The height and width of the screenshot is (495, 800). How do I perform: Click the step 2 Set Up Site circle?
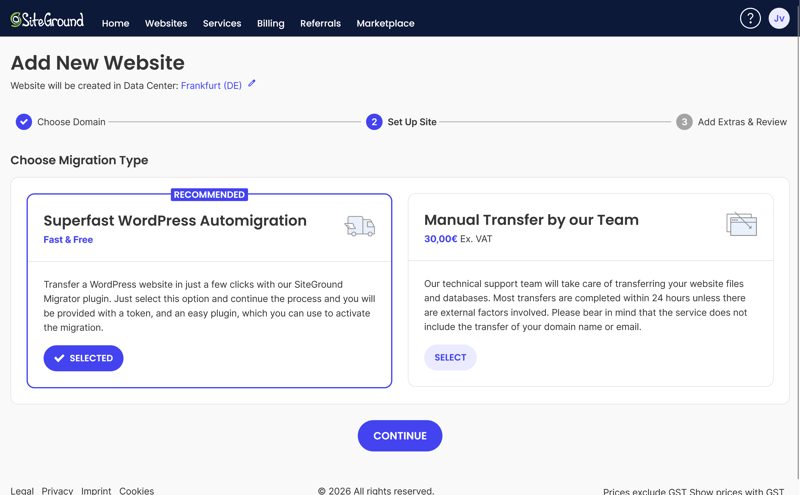coord(374,122)
